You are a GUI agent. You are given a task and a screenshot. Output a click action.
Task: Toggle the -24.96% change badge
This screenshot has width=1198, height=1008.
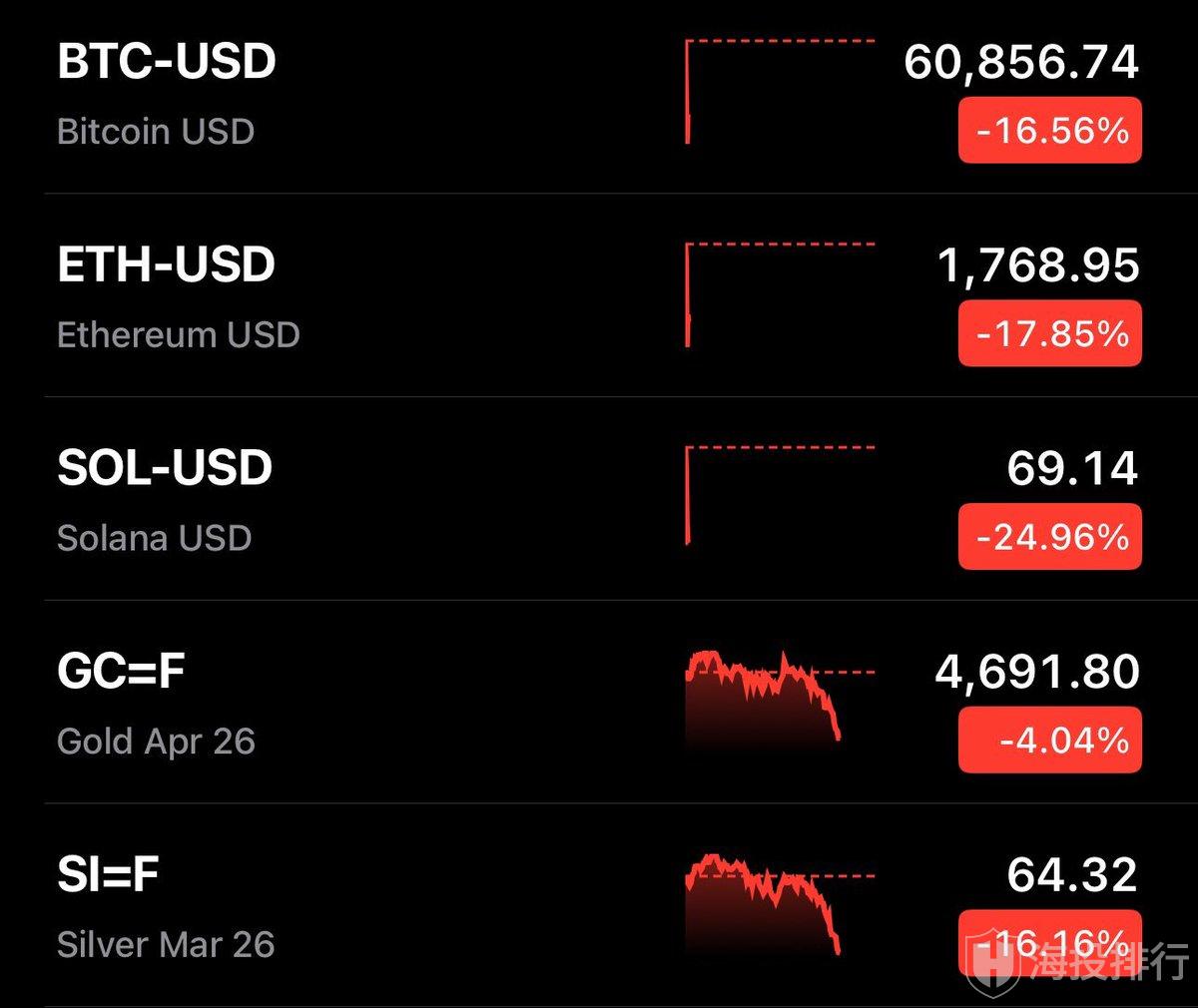coord(1049,538)
